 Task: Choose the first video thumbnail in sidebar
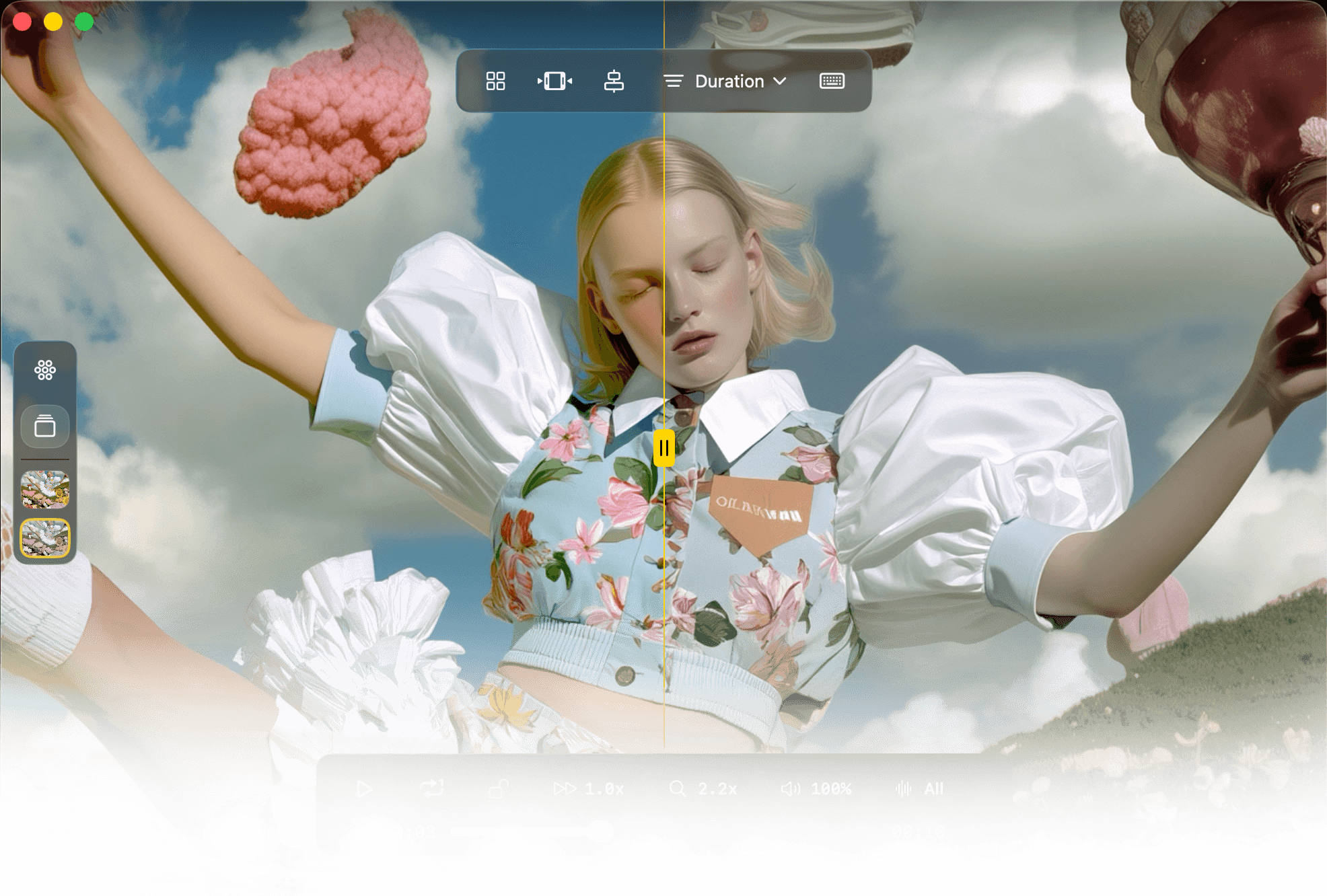pos(45,489)
